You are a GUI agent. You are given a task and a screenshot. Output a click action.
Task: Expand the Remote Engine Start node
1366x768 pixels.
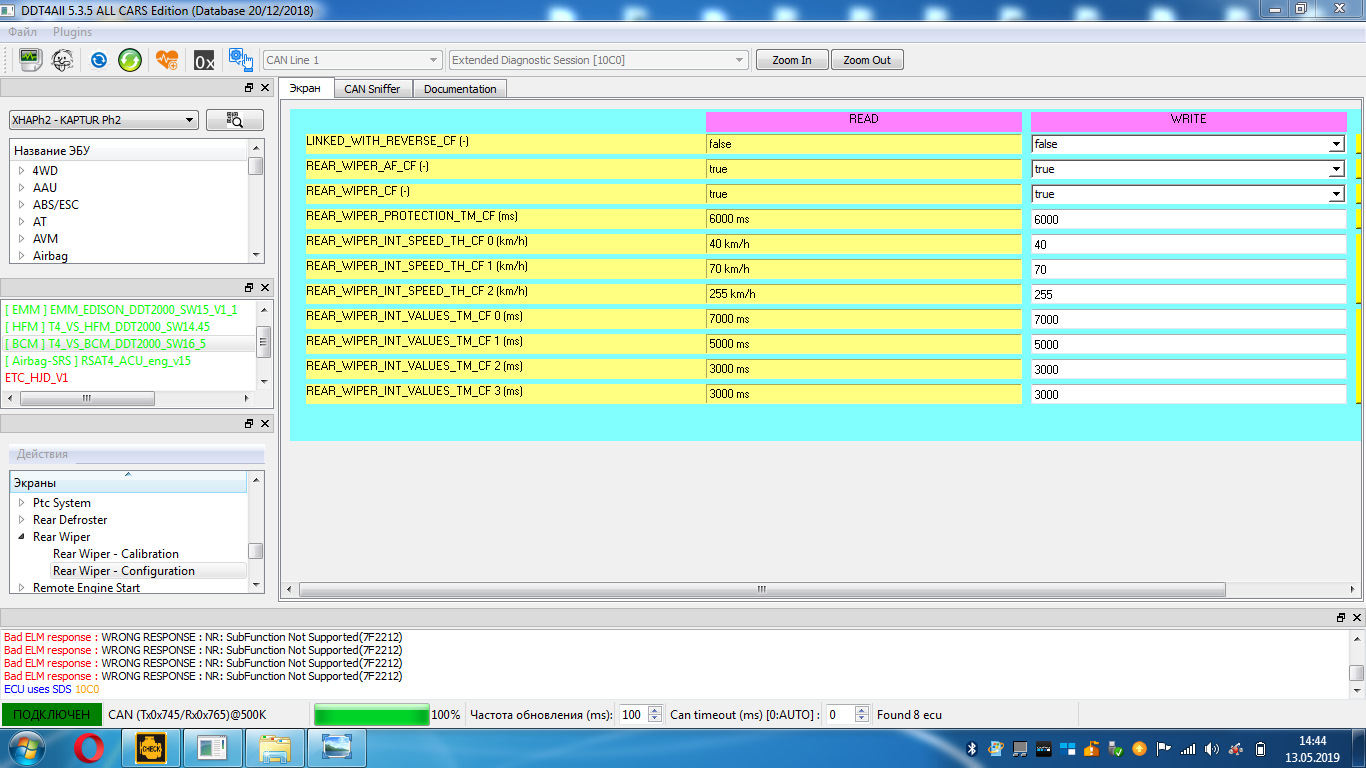(21, 588)
